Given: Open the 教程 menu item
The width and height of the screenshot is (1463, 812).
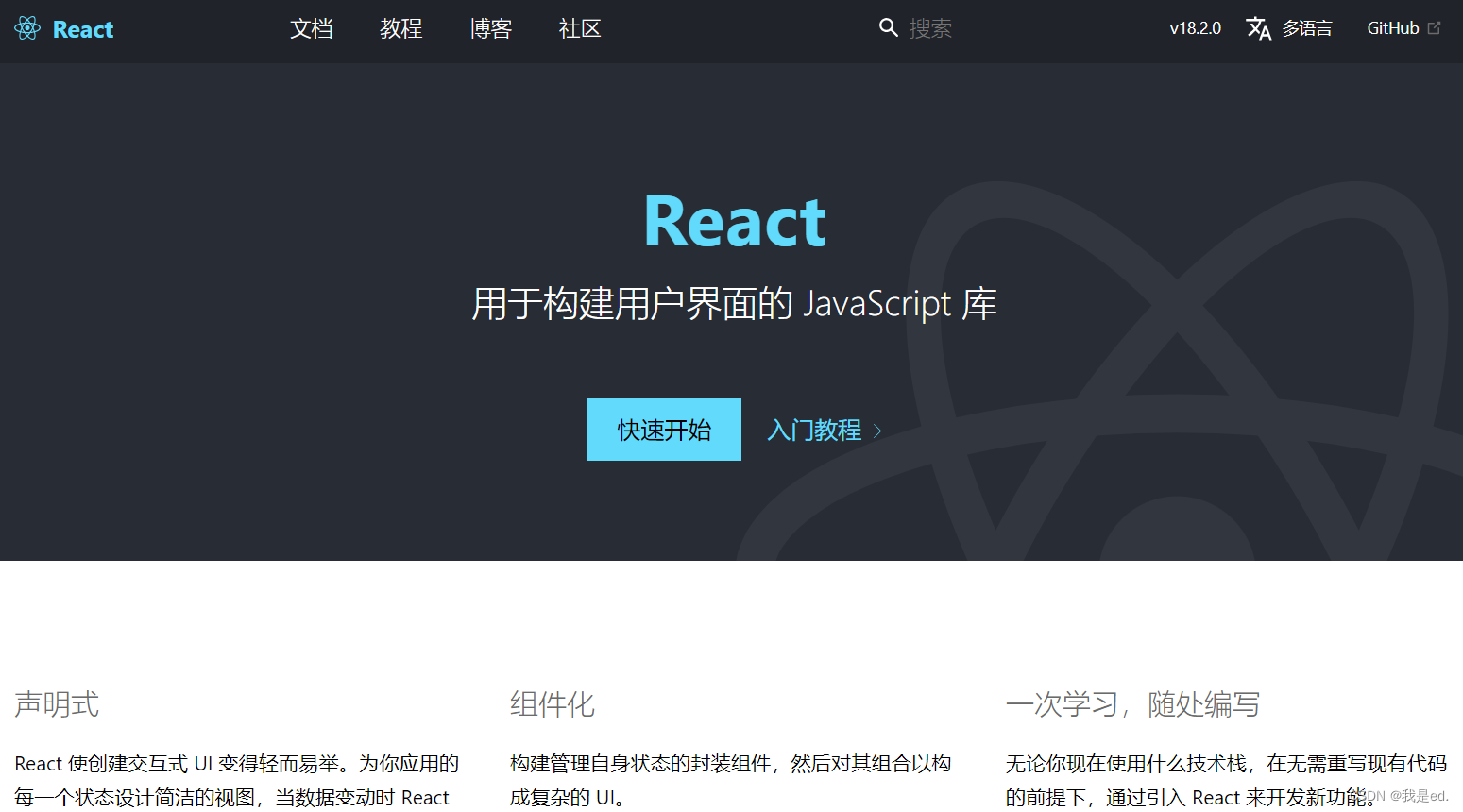Looking at the screenshot, I should click(x=400, y=29).
